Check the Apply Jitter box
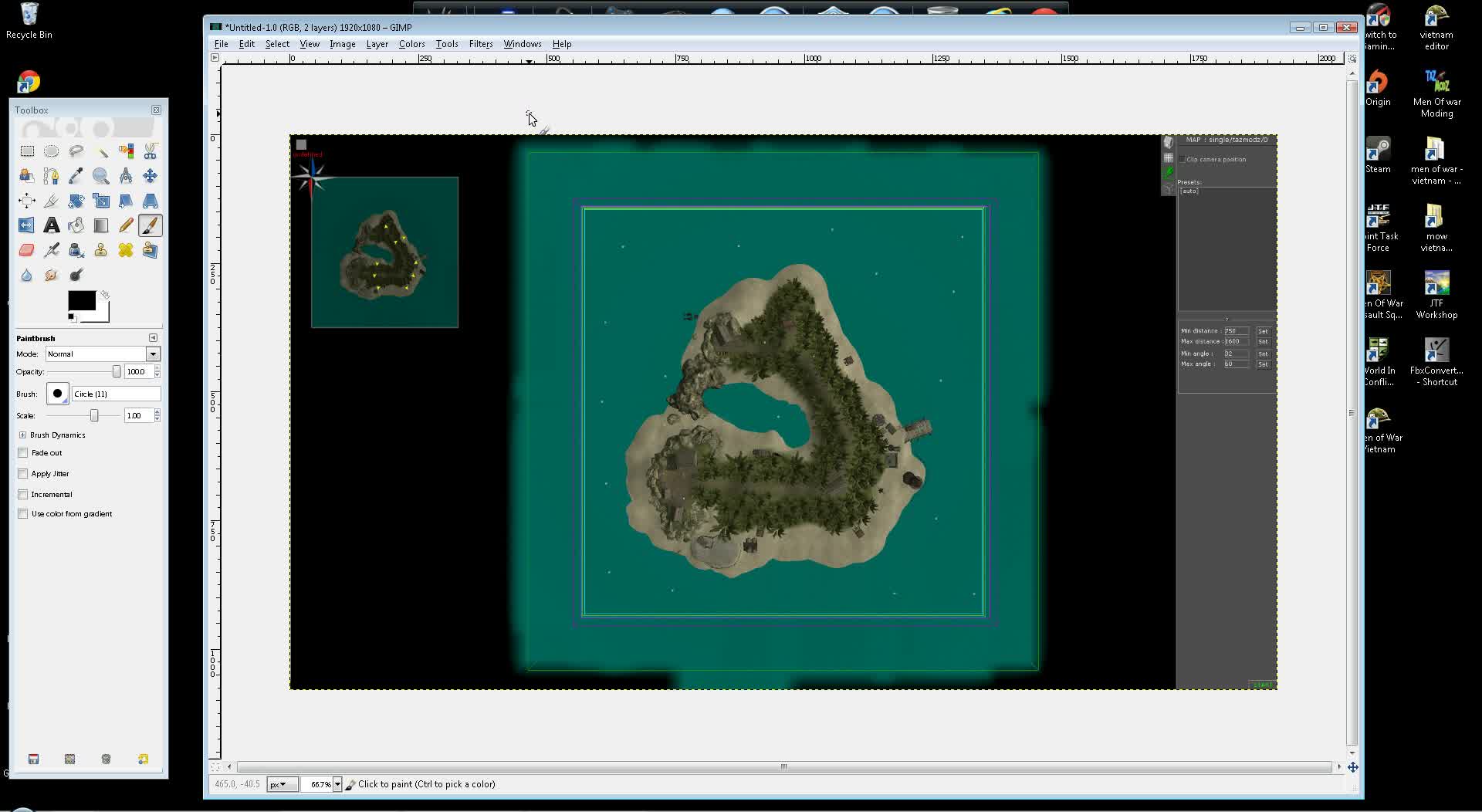This screenshot has height=812, width=1482. tap(23, 473)
